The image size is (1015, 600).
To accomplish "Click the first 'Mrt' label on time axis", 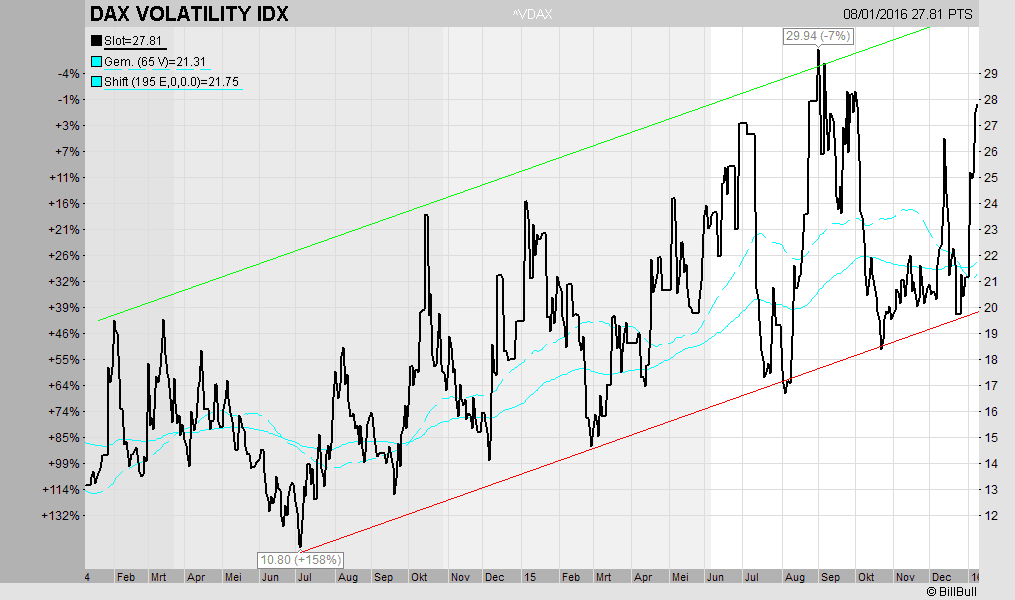I will coord(158,577).
